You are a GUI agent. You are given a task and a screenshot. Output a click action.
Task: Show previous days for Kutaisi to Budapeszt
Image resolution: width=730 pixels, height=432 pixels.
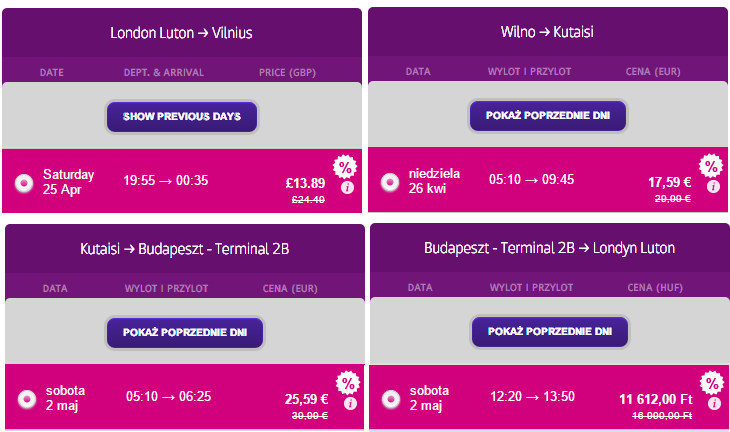(185, 332)
